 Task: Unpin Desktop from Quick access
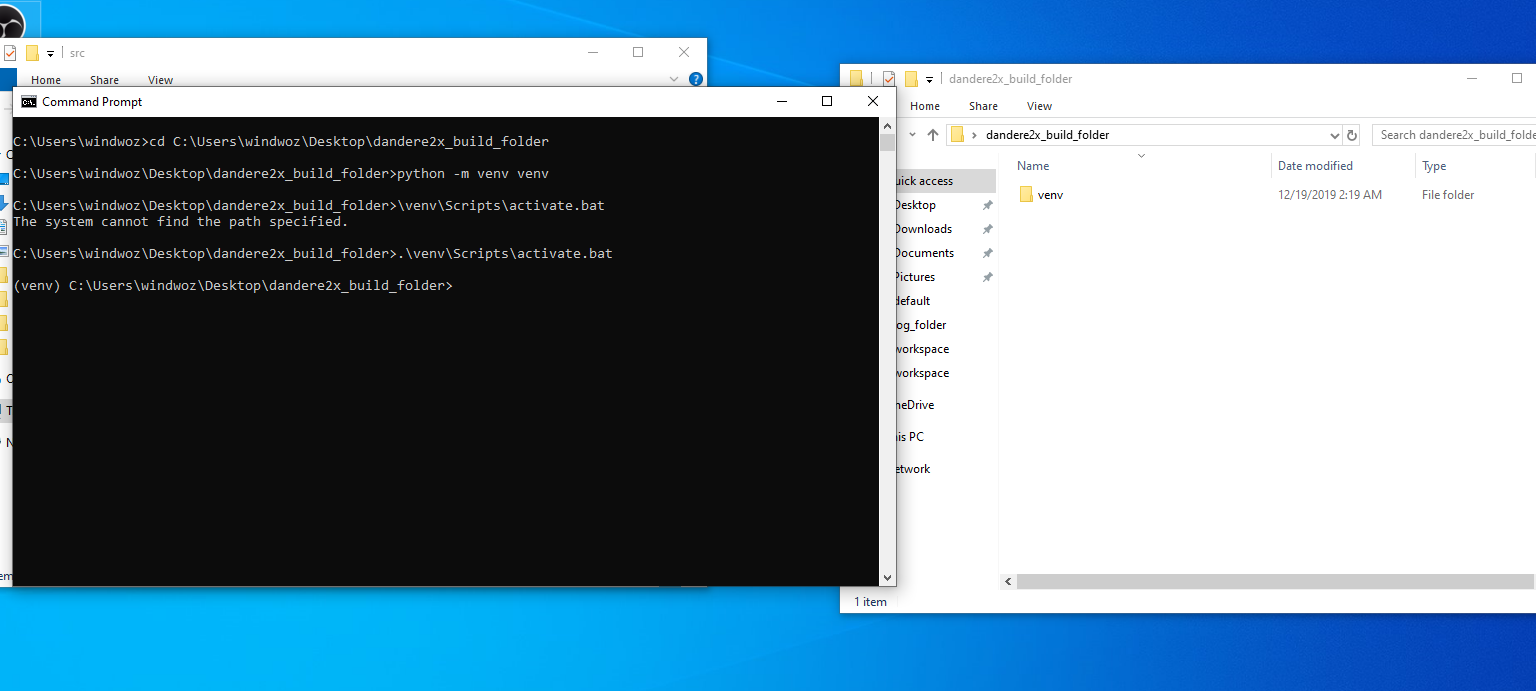(x=988, y=204)
